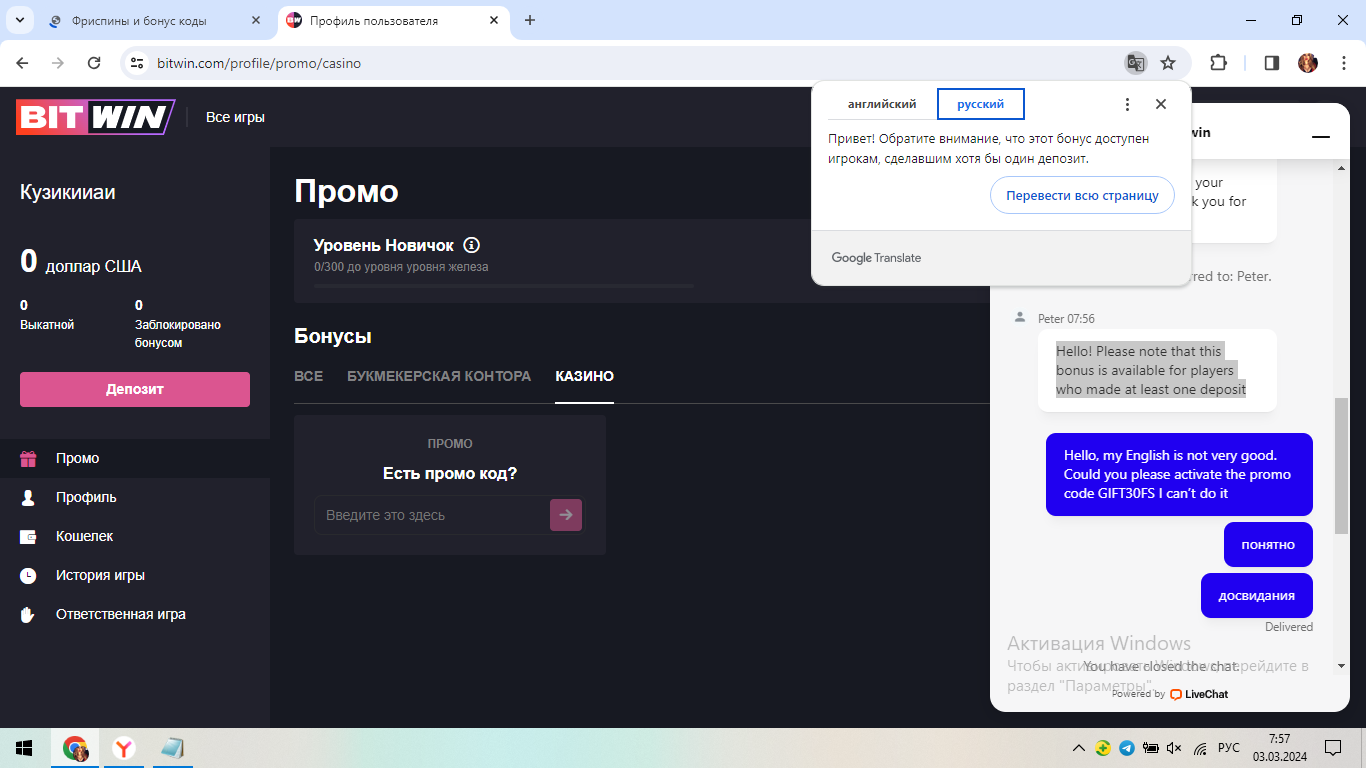Click the level info icon next to Новичок
This screenshot has width=1366, height=768.
(472, 245)
